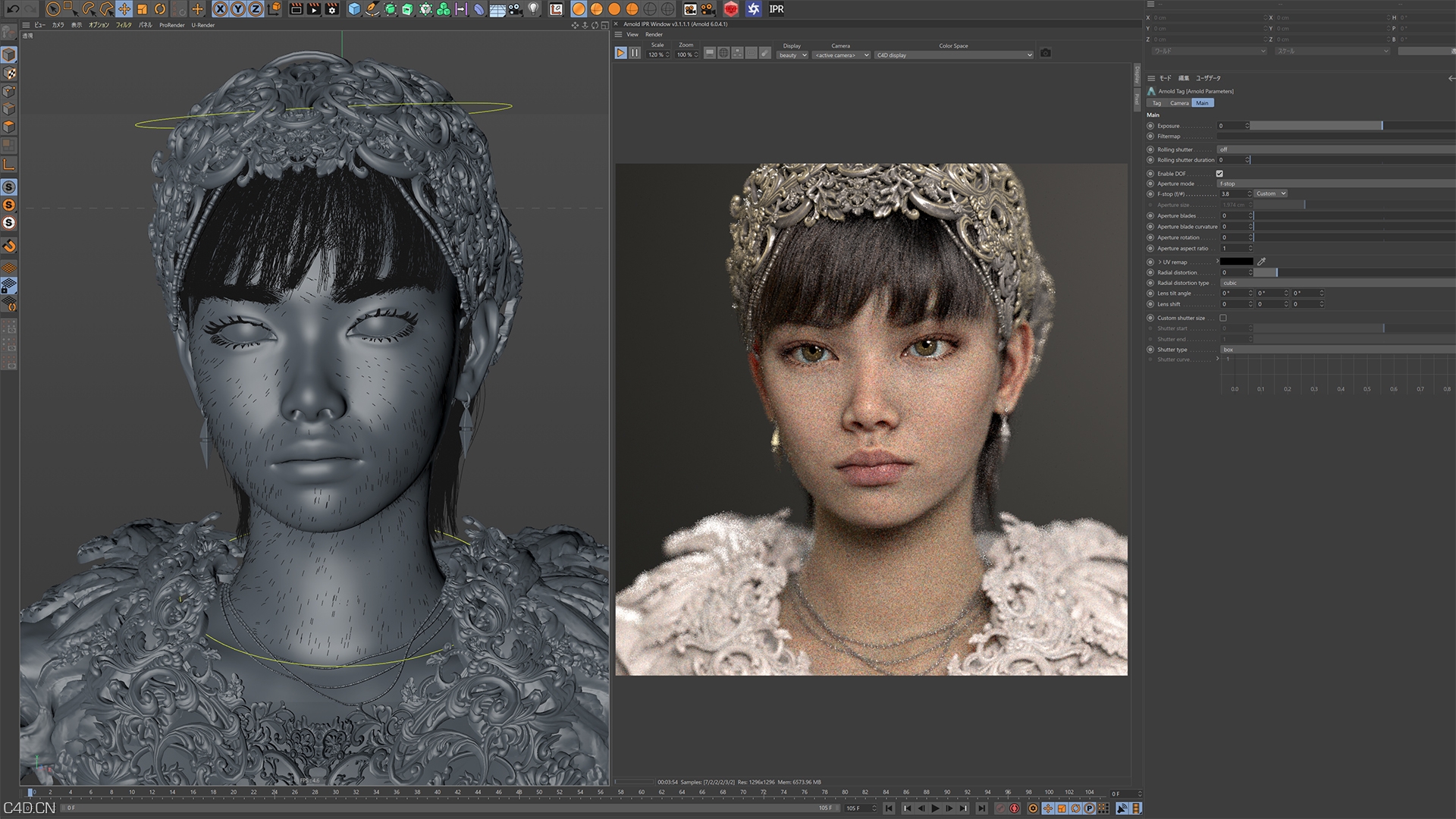Expand the UV remap parameter
Screen dimensions: 1456x819
point(1160,262)
